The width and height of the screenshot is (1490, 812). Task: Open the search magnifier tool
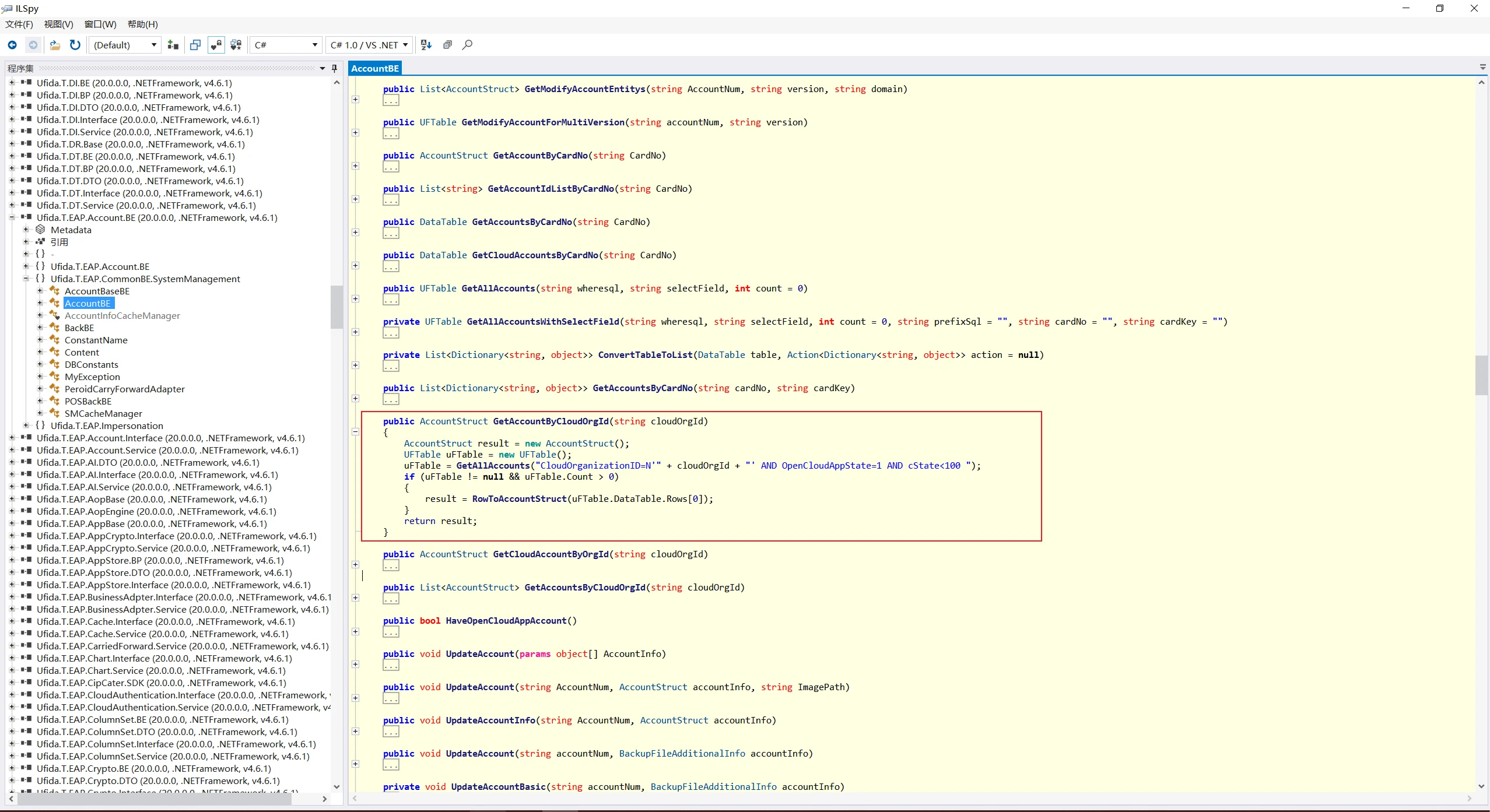467,45
